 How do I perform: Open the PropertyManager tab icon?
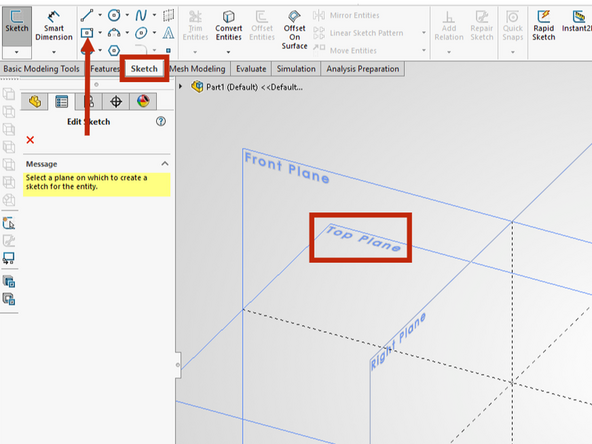62,102
